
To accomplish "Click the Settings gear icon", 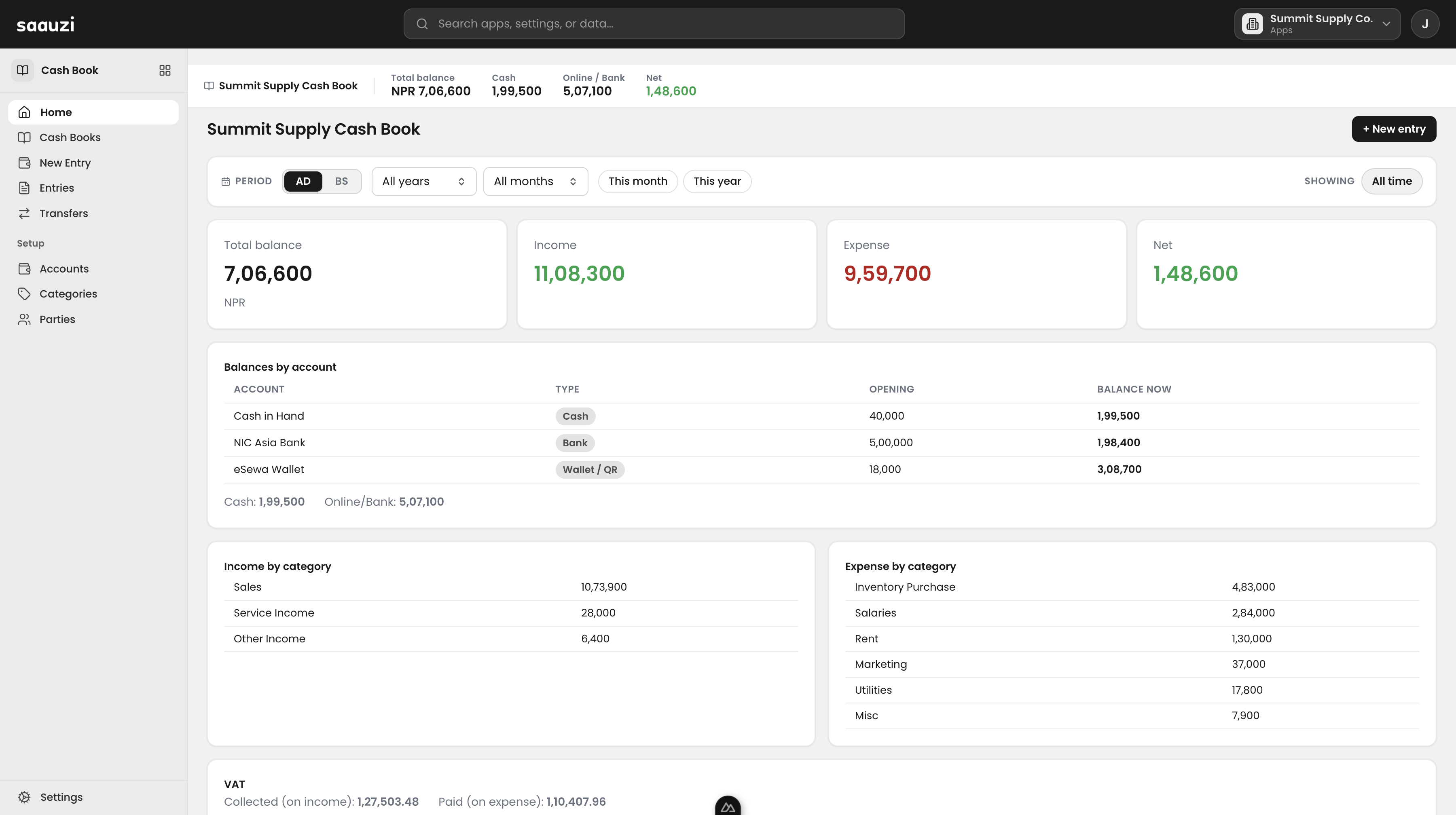I will [24, 797].
